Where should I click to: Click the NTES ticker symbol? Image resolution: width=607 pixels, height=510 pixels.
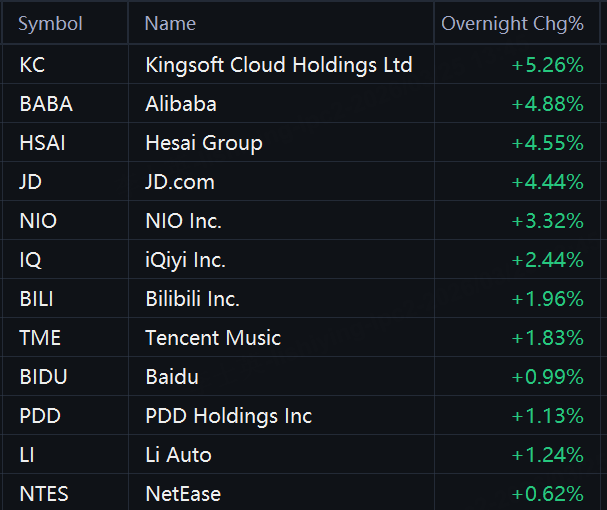pos(42,494)
